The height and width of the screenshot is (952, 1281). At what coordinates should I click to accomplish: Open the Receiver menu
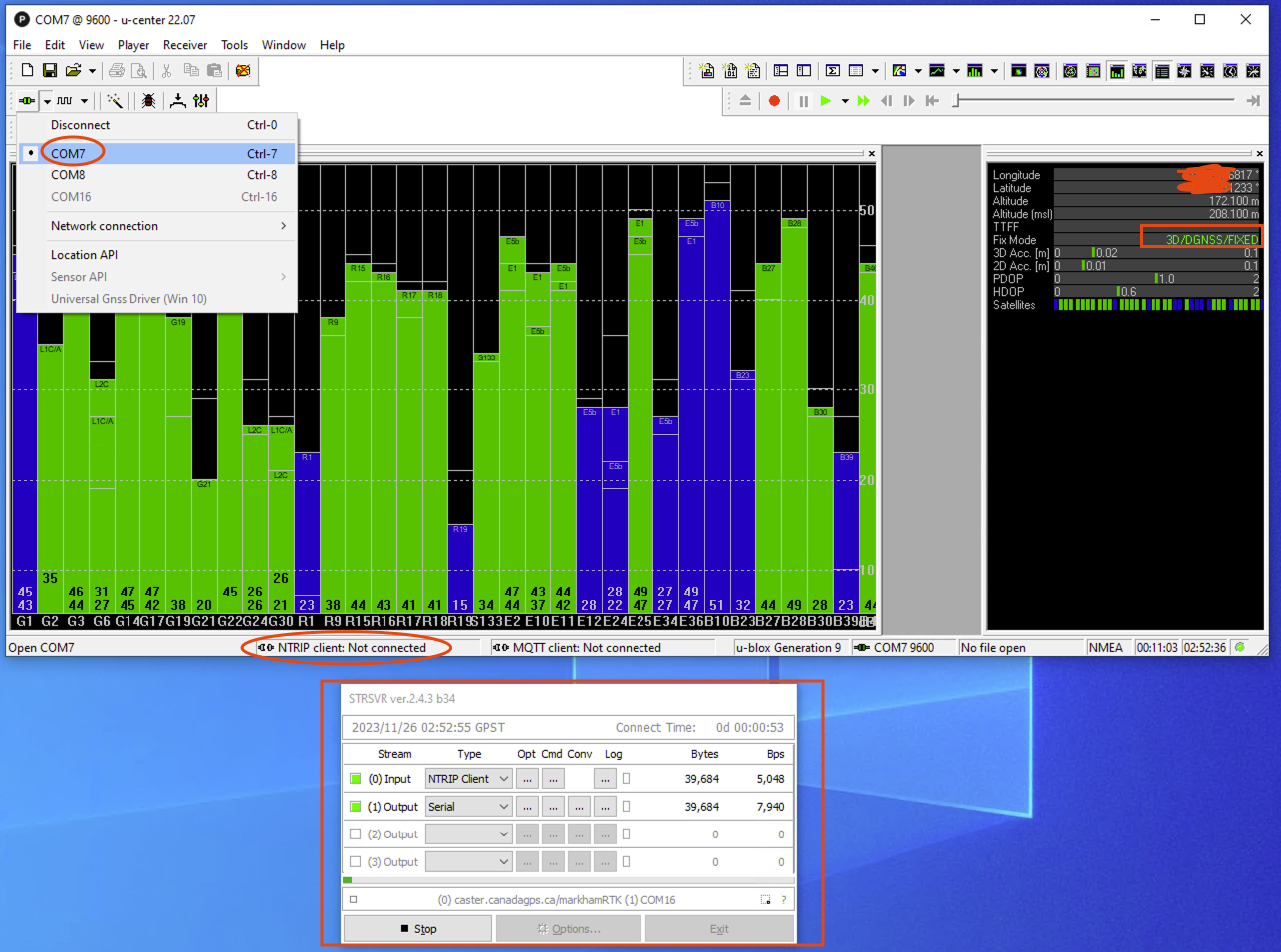pos(185,45)
